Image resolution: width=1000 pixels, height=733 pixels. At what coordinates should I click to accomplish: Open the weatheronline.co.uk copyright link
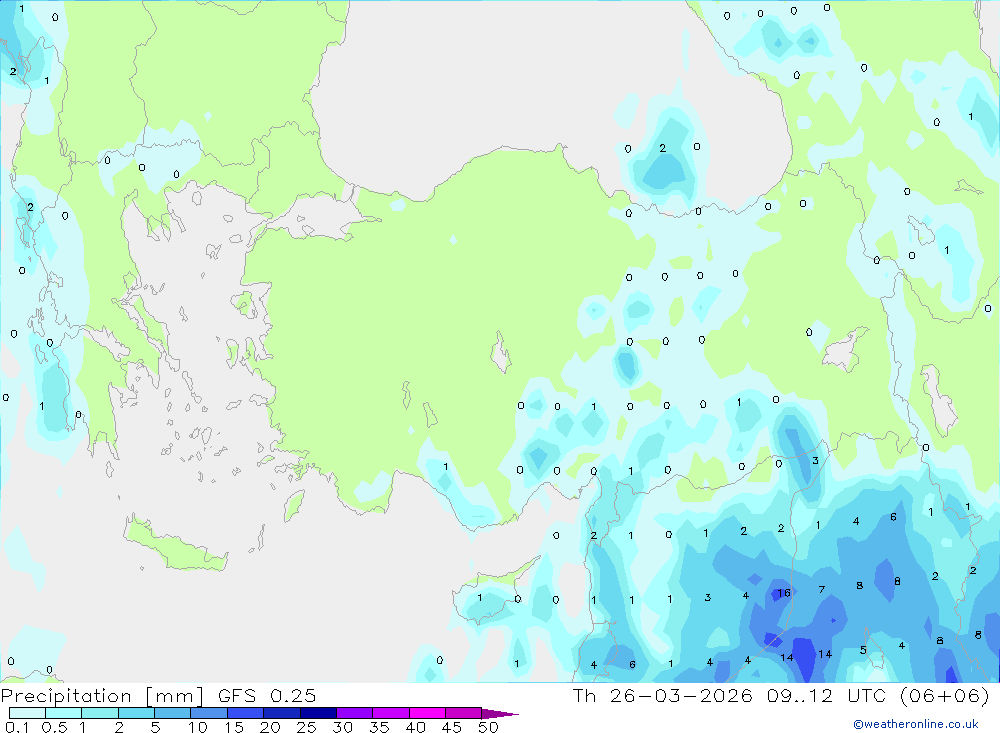tap(916, 724)
